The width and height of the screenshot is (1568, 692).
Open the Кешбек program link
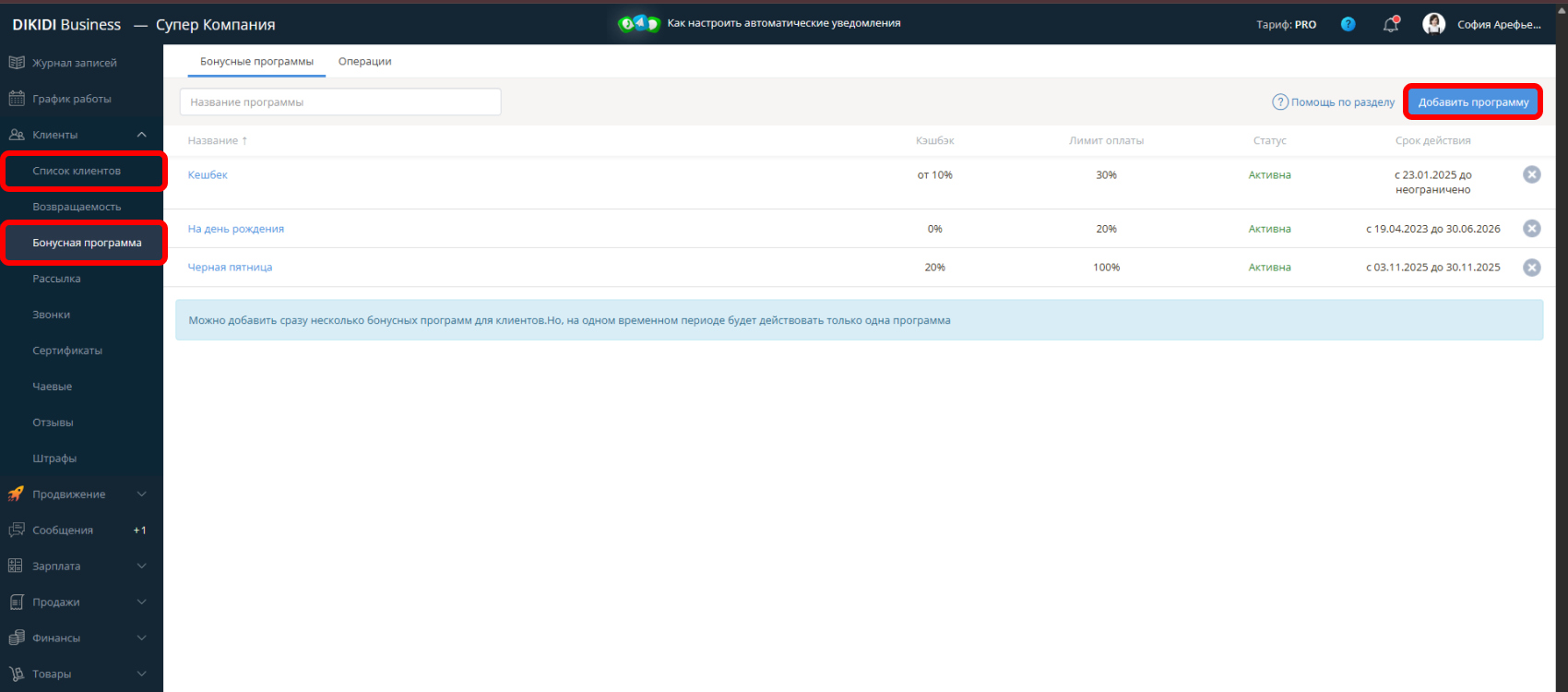click(208, 175)
